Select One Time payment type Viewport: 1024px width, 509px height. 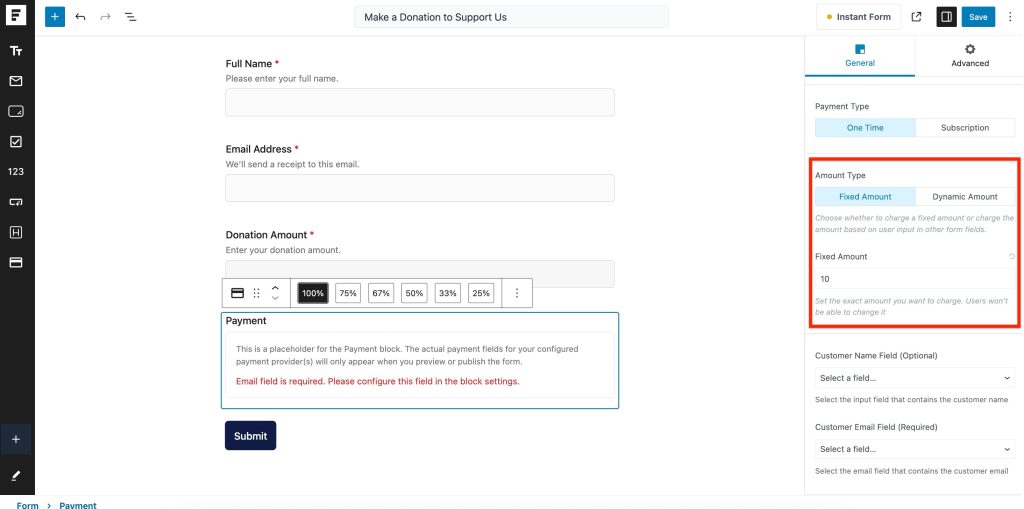click(864, 128)
